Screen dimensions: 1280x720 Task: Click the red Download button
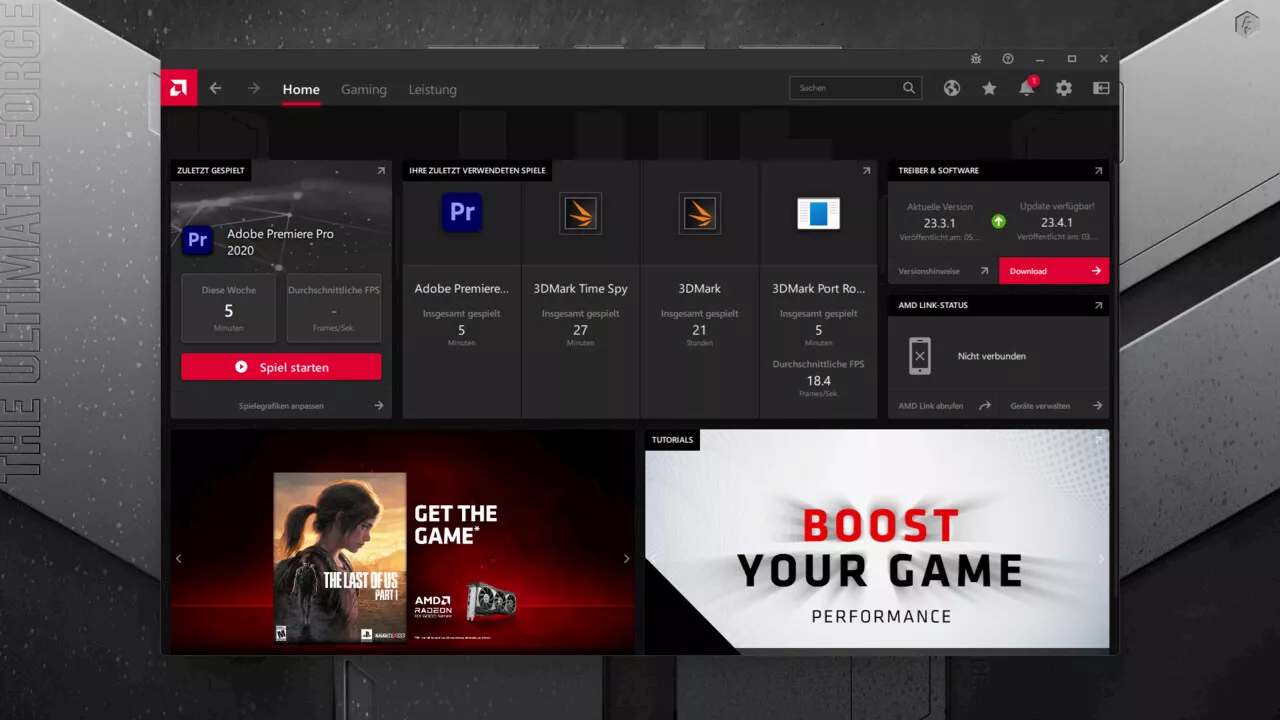1054,271
